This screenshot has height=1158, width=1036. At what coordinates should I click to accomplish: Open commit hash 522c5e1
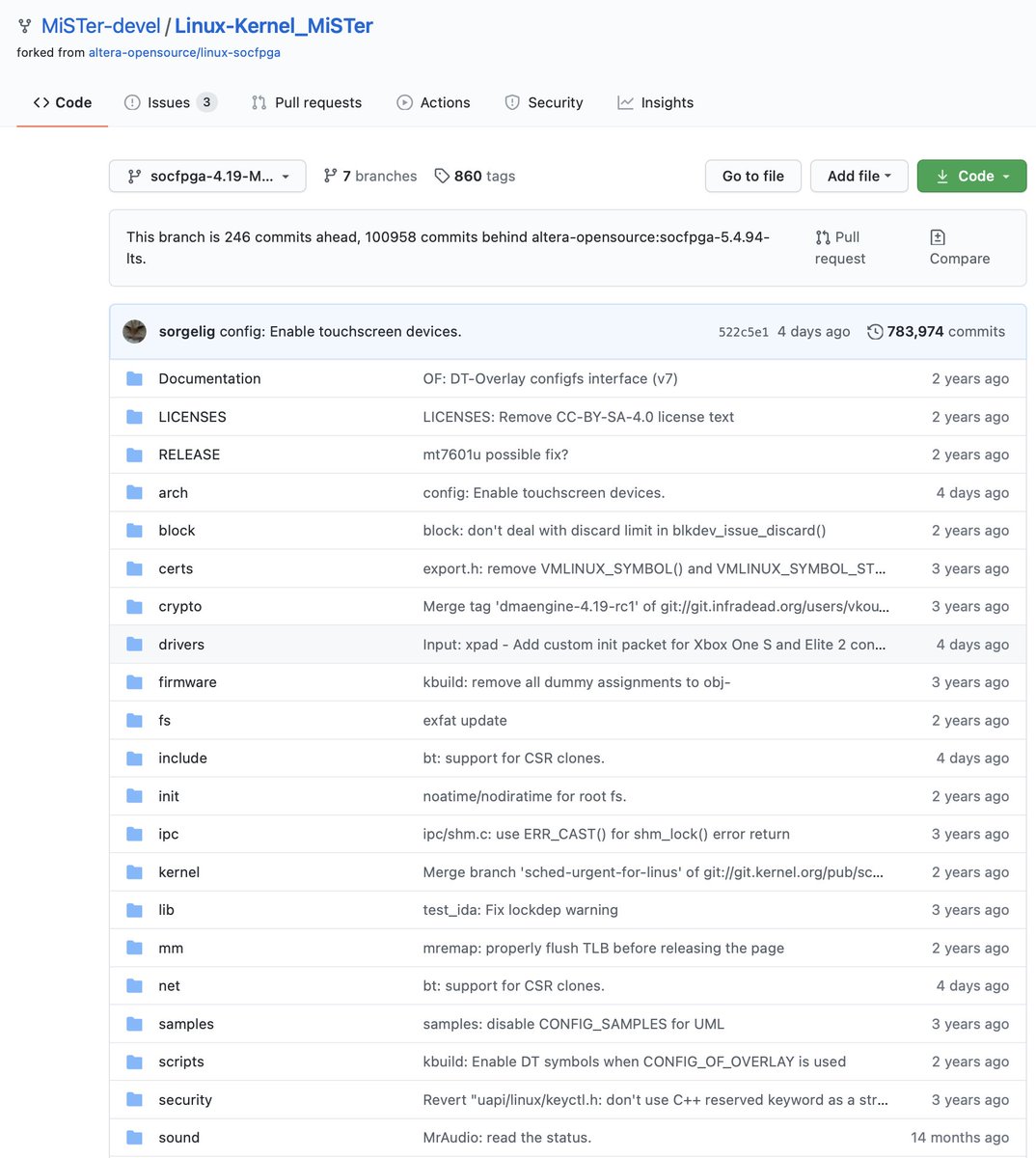[x=744, y=332]
